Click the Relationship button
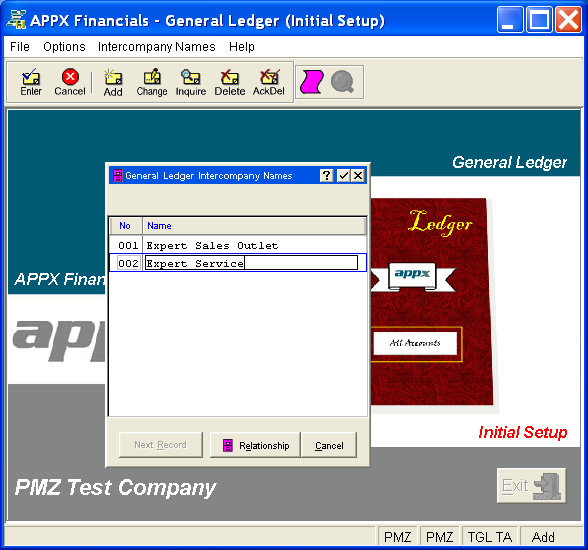 tap(255, 445)
